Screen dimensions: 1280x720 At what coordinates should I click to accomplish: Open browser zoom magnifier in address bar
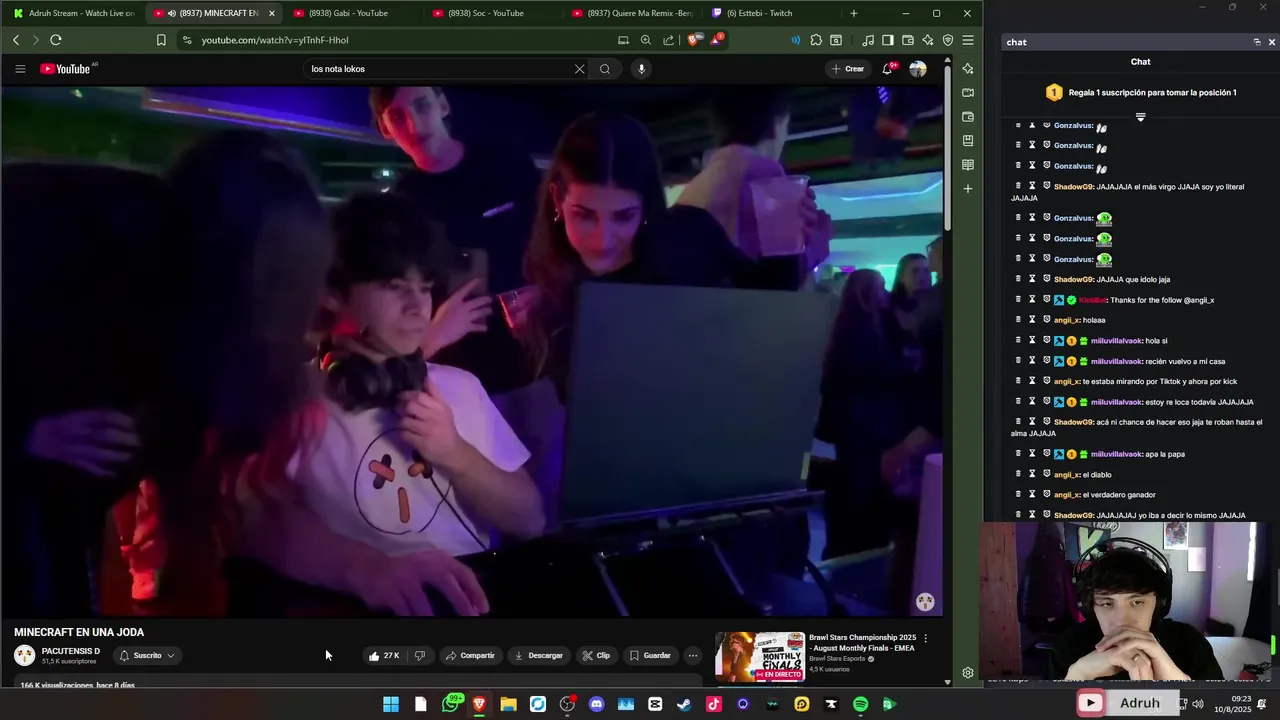[646, 40]
